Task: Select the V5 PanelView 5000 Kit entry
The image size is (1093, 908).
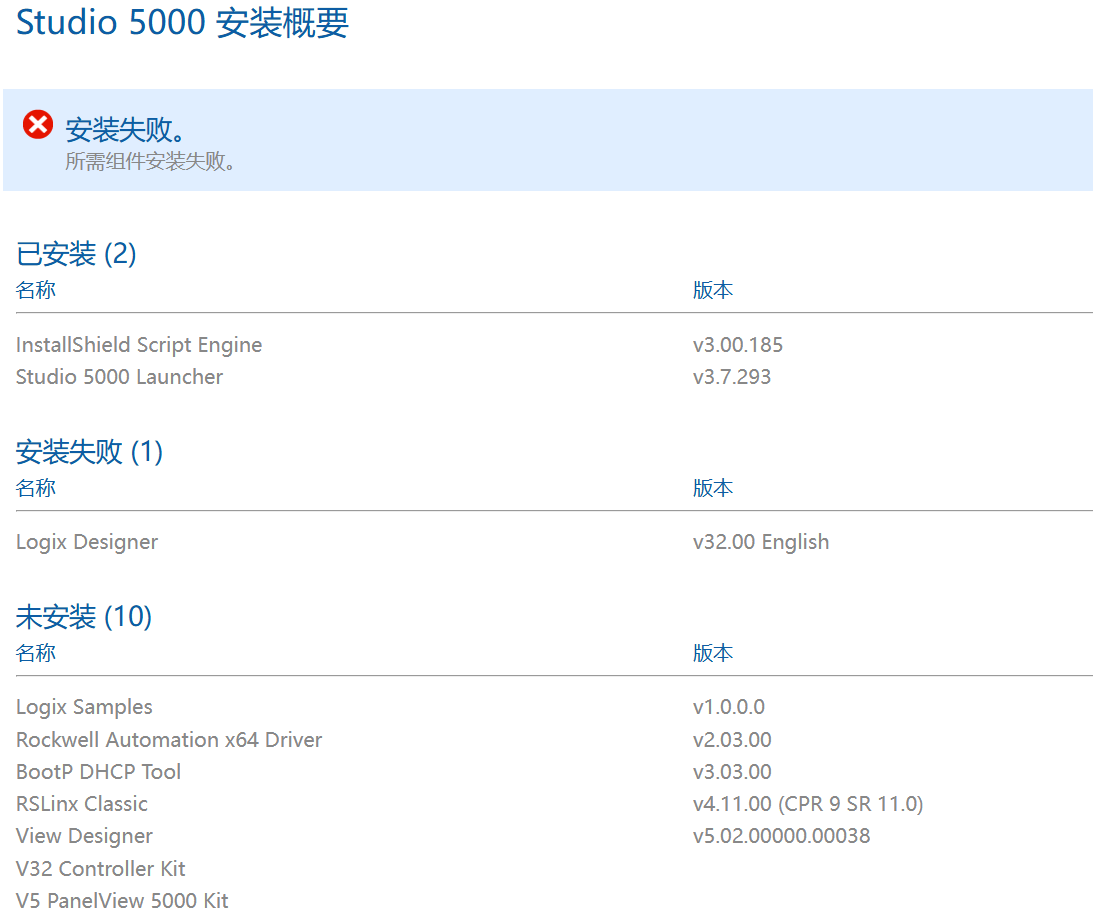Action: click(122, 900)
